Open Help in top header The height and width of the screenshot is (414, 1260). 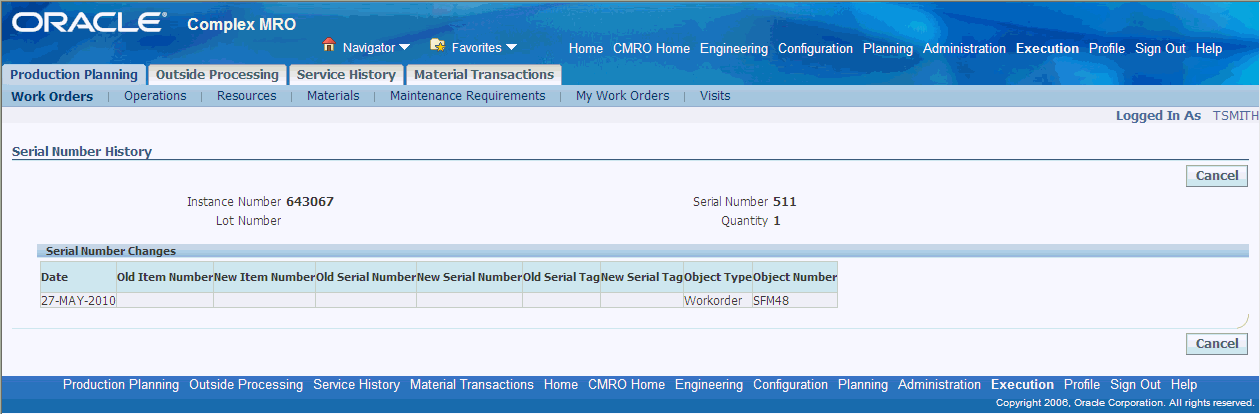pyautogui.click(x=1209, y=48)
